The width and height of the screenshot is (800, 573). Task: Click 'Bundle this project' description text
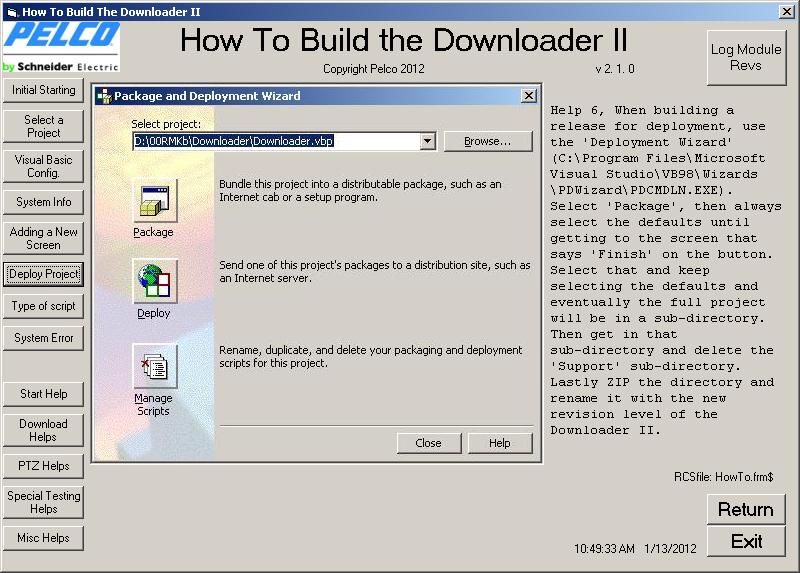(x=360, y=191)
